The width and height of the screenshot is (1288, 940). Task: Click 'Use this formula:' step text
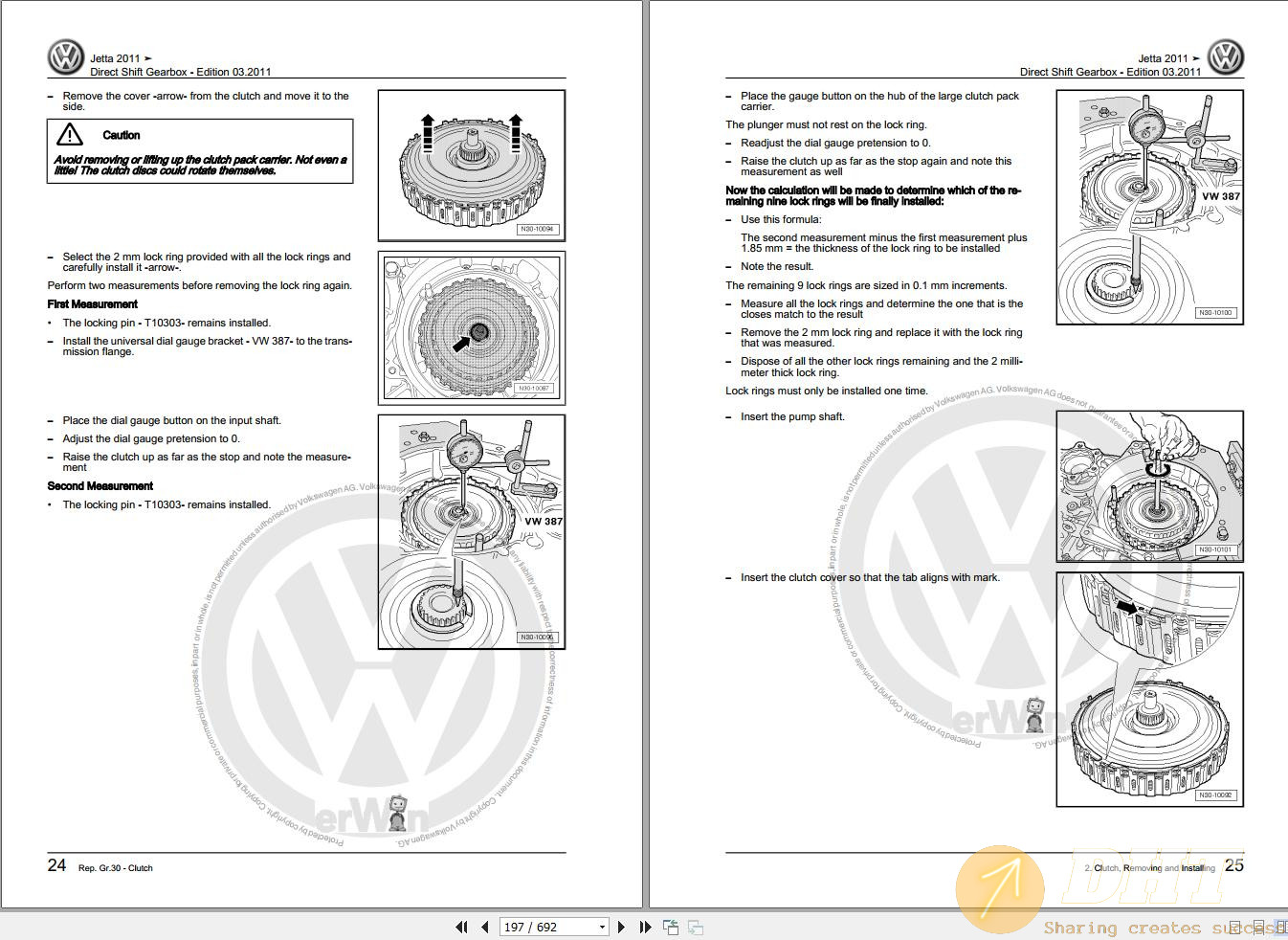[781, 219]
